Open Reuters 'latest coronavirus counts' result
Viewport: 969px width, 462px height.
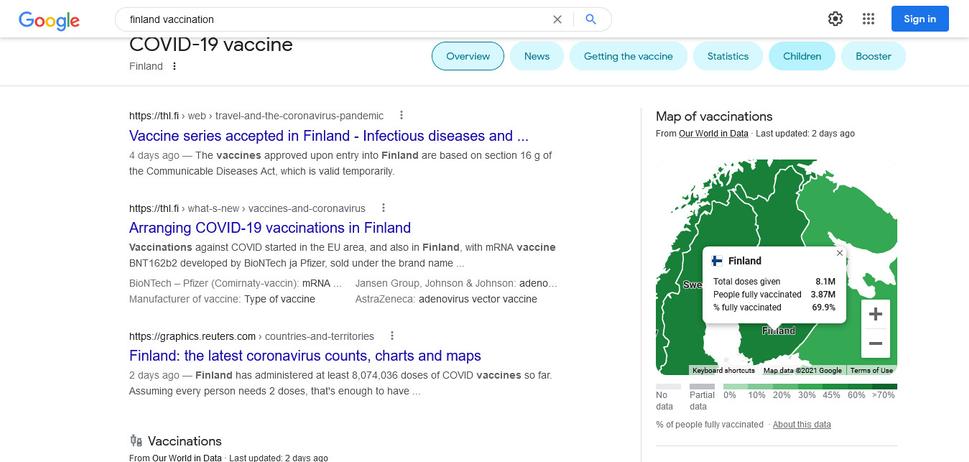tap(305, 356)
